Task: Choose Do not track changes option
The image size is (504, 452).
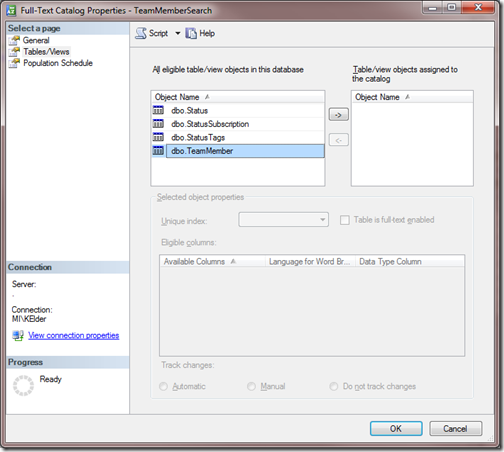Action: click(334, 386)
